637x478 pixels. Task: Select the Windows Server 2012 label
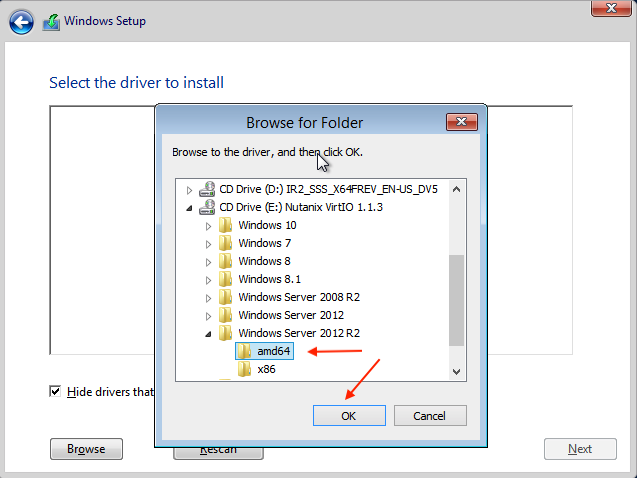[x=291, y=315]
